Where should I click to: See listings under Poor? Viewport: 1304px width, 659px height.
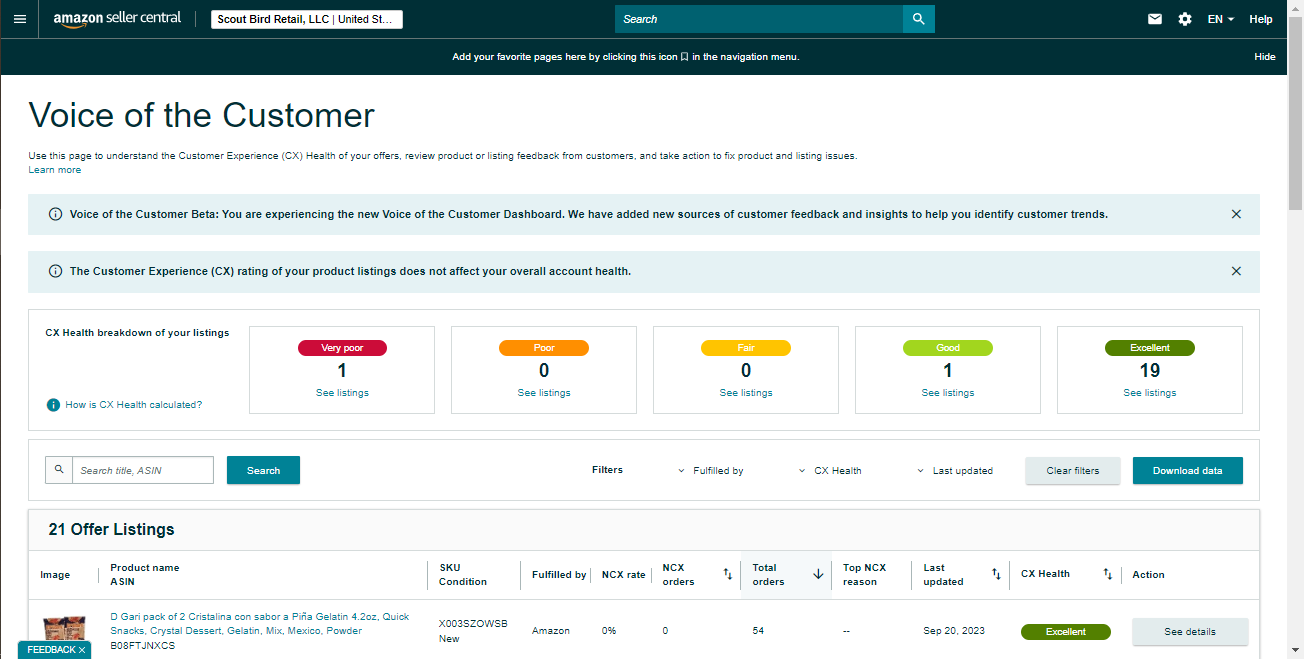pos(544,393)
